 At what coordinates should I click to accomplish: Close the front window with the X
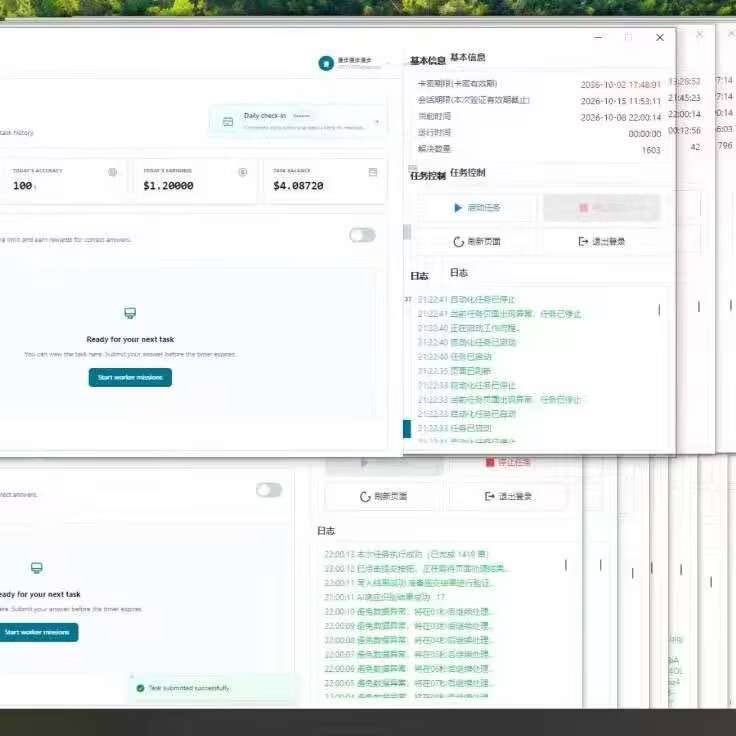point(660,38)
